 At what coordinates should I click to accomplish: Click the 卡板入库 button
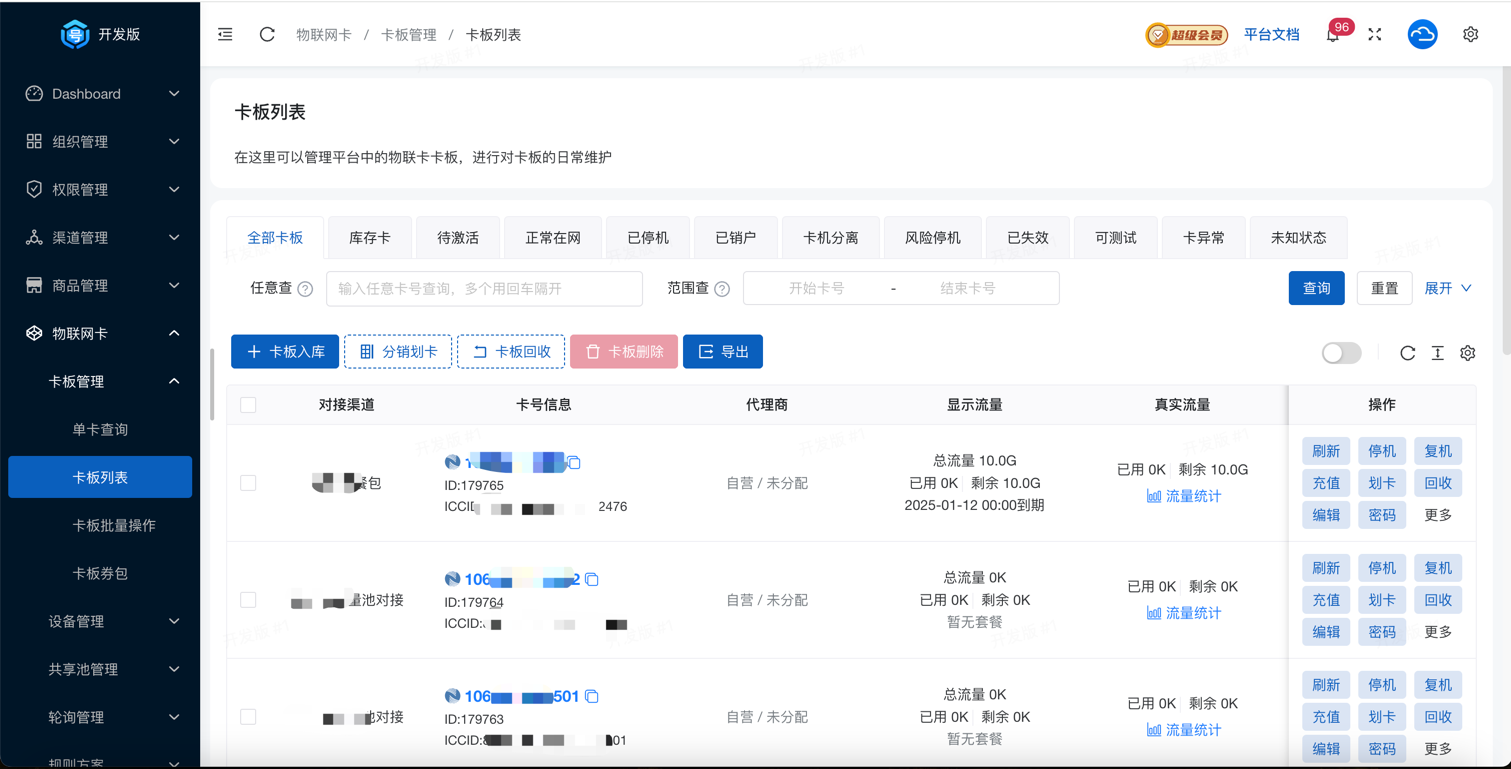pos(285,352)
